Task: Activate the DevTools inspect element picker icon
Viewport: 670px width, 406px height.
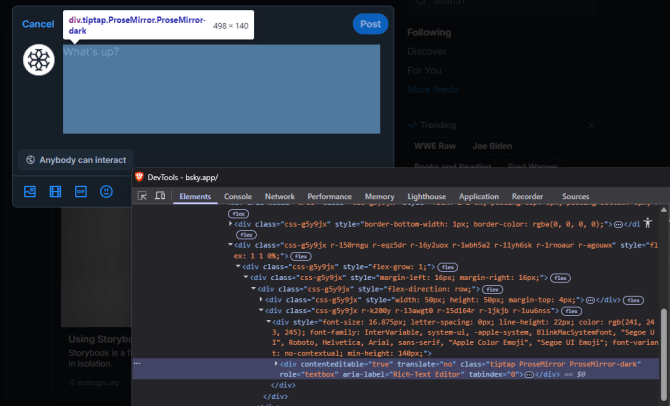Action: (x=142, y=196)
